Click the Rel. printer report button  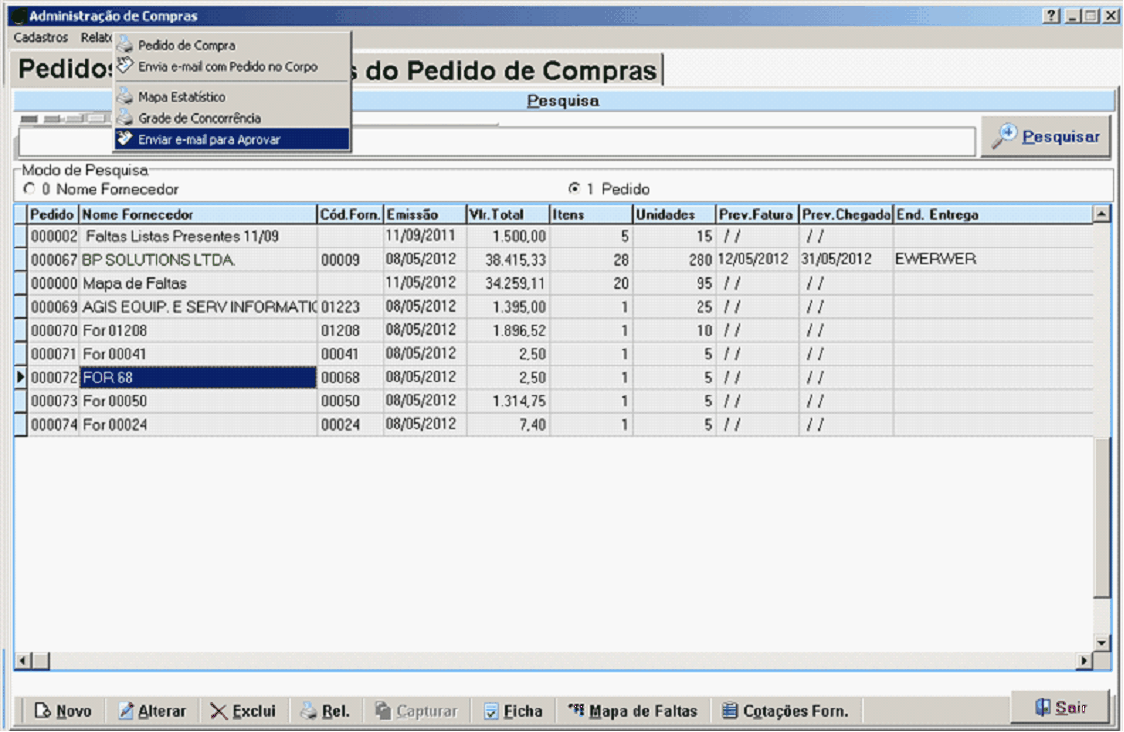[325, 711]
